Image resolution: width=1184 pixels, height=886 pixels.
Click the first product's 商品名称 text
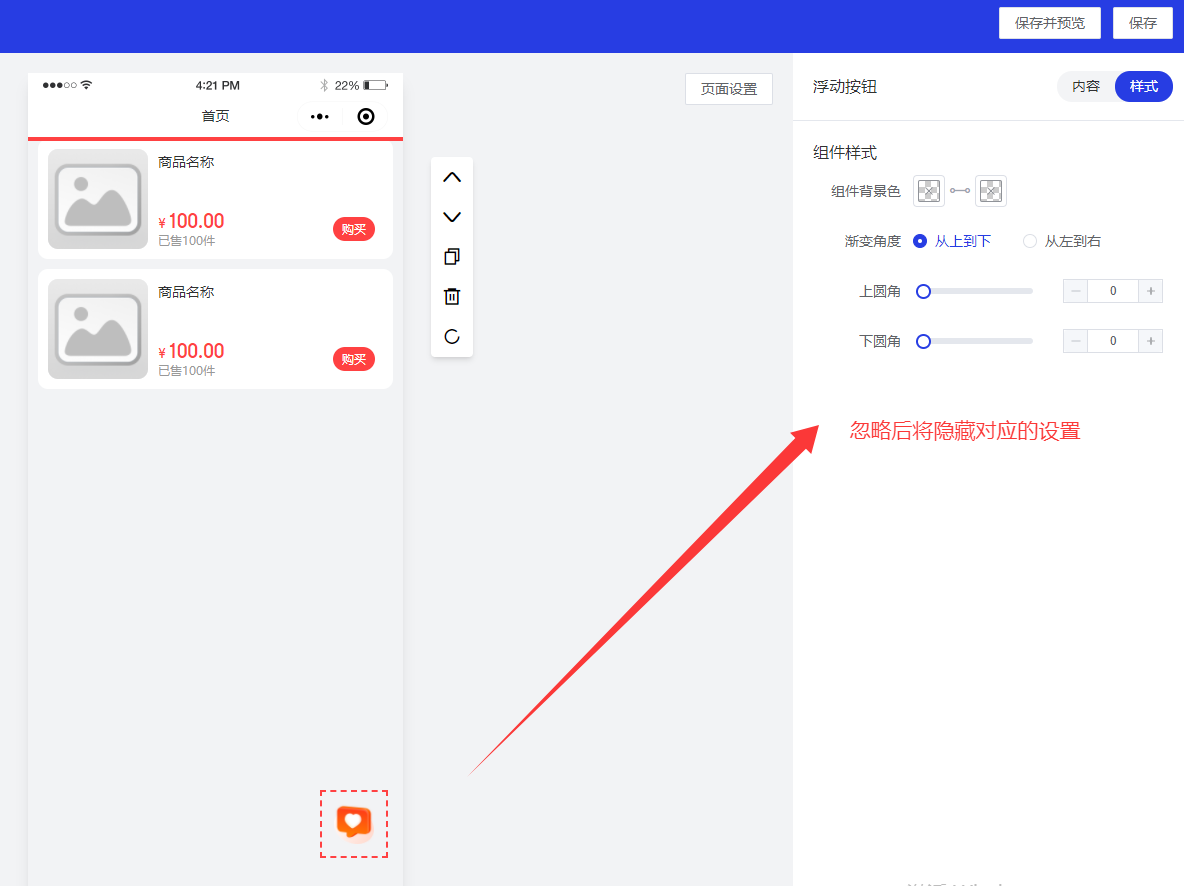point(186,162)
